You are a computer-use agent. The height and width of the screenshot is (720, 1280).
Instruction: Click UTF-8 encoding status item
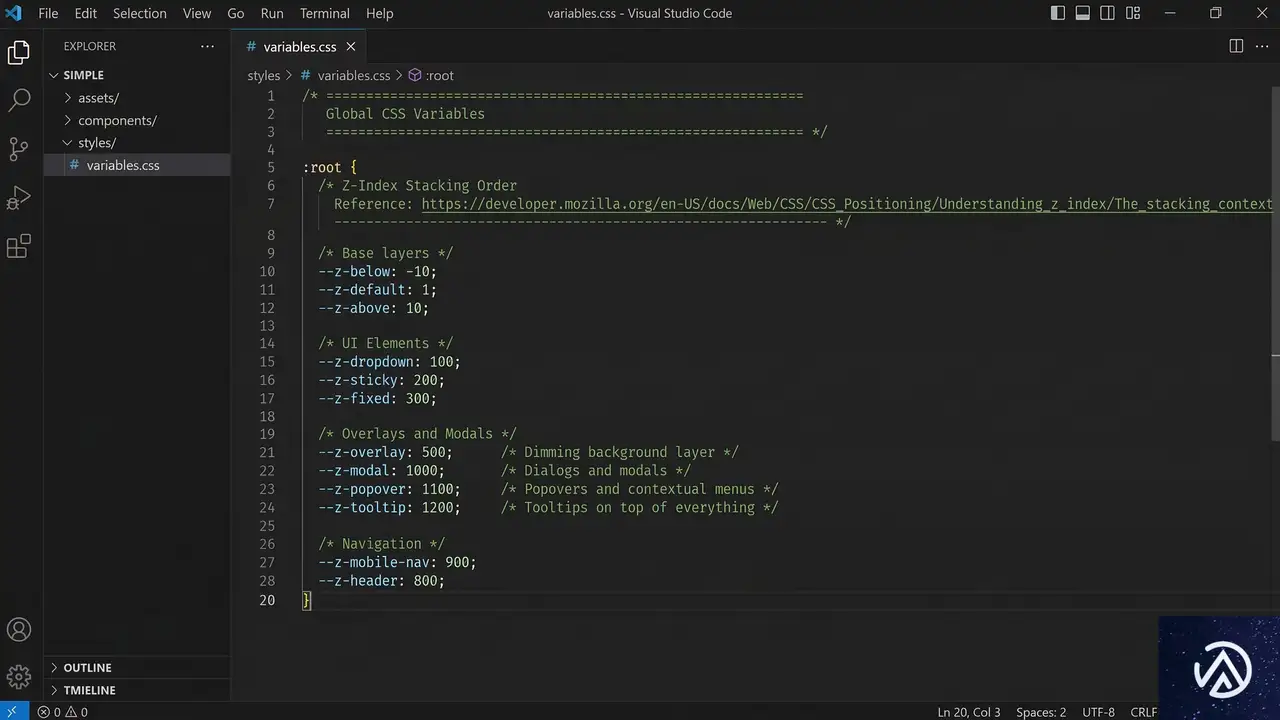(1098, 712)
